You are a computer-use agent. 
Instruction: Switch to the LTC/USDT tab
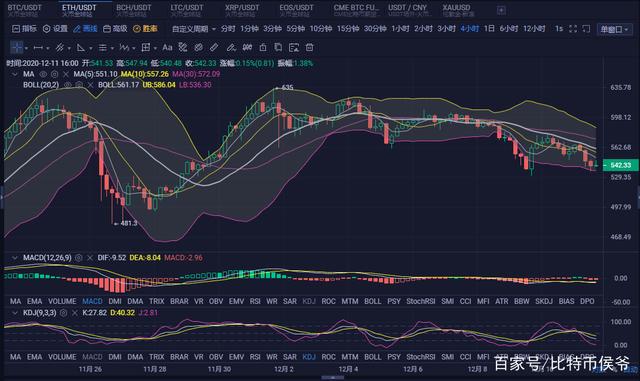[187, 10]
